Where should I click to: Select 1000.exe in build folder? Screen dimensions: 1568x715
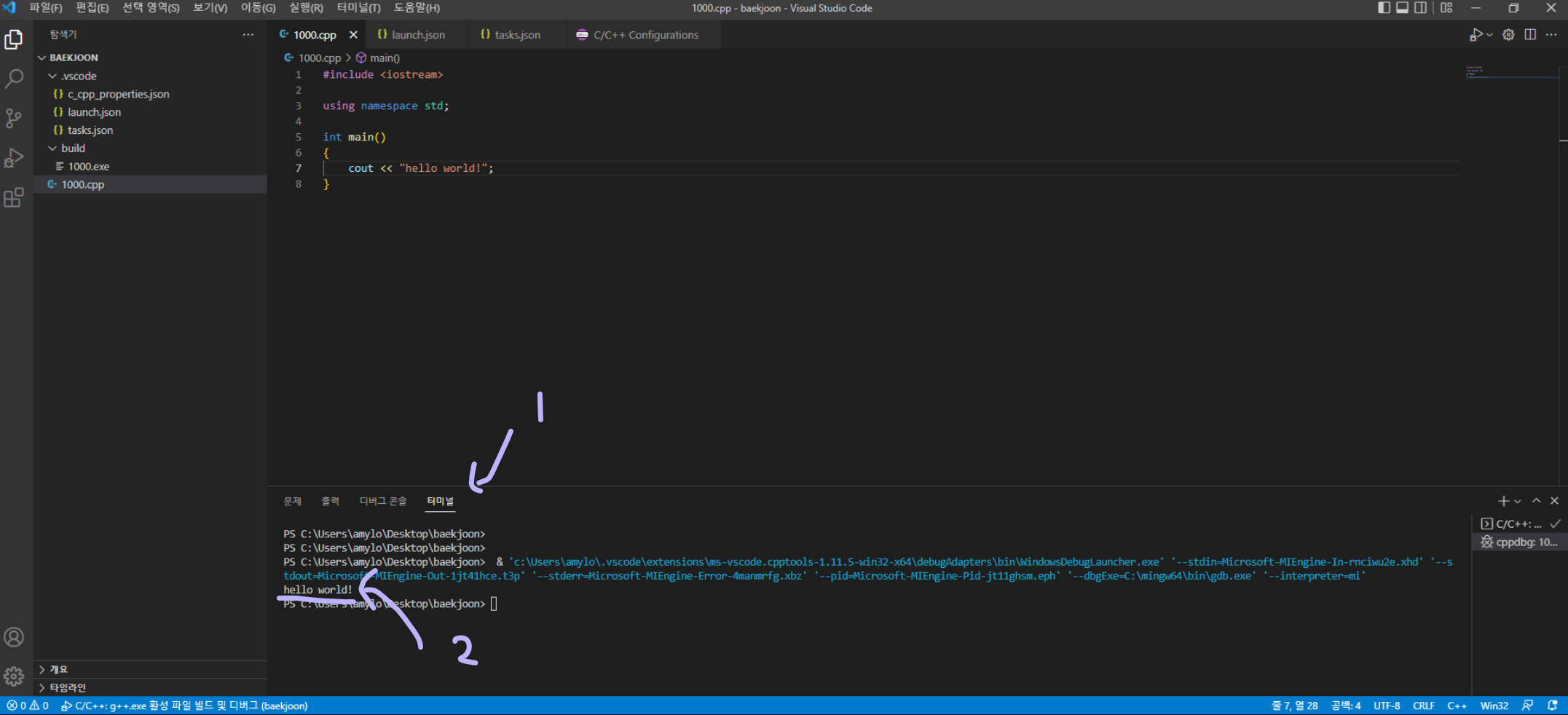click(150, 166)
